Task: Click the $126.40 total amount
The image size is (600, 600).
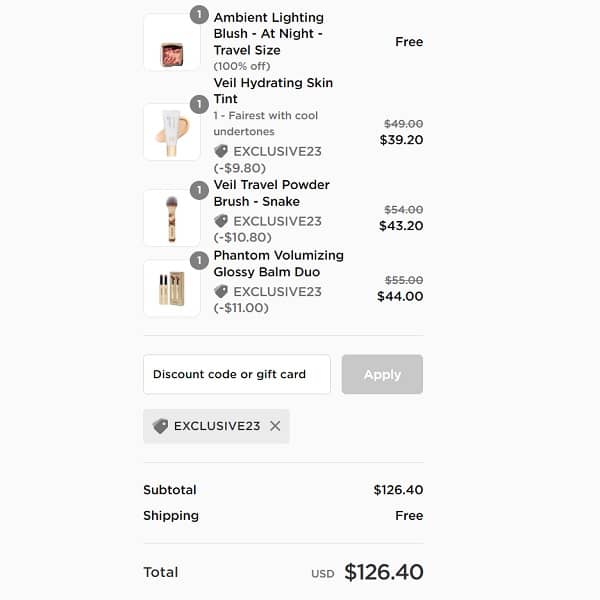Action: pyautogui.click(x=384, y=572)
